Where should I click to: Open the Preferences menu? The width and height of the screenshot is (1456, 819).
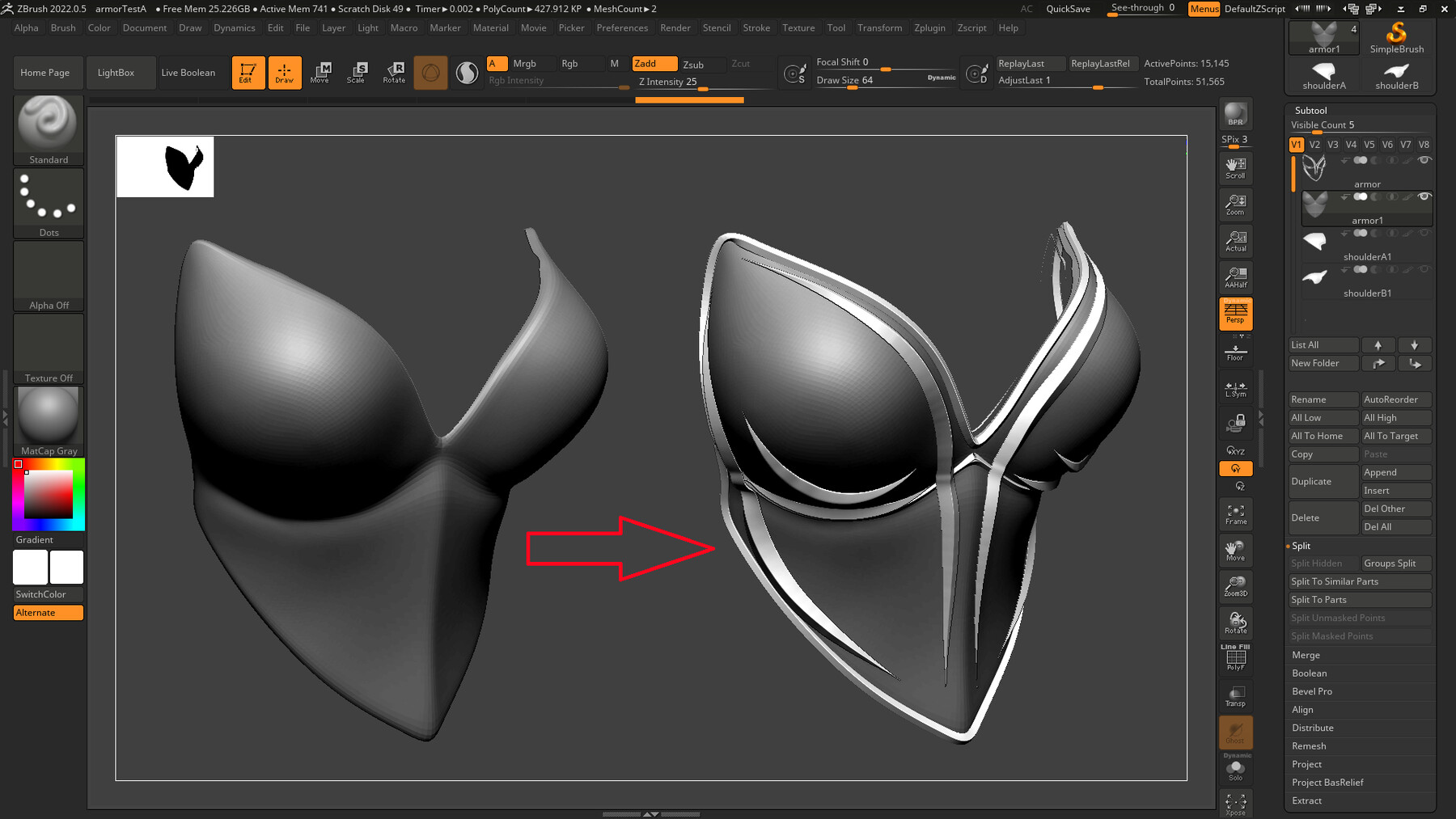coord(622,27)
